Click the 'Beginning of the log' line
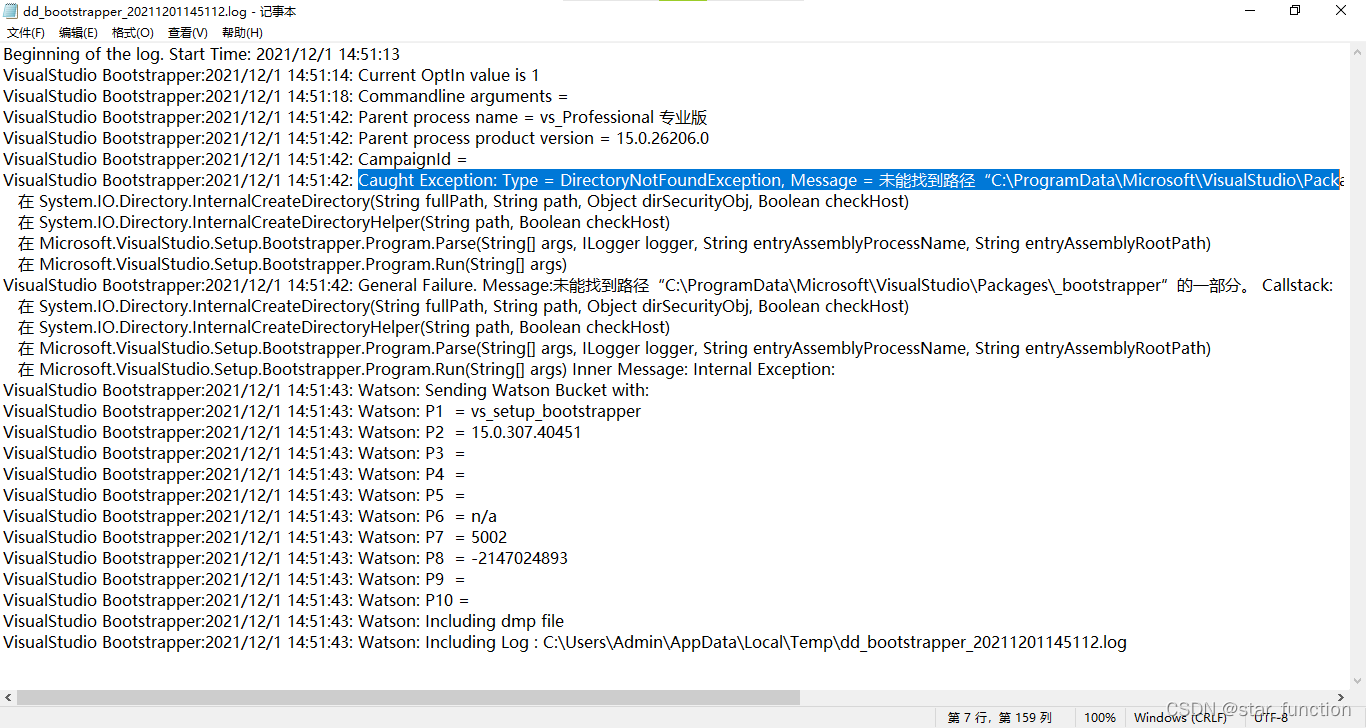The image size is (1366, 728). pos(201,54)
